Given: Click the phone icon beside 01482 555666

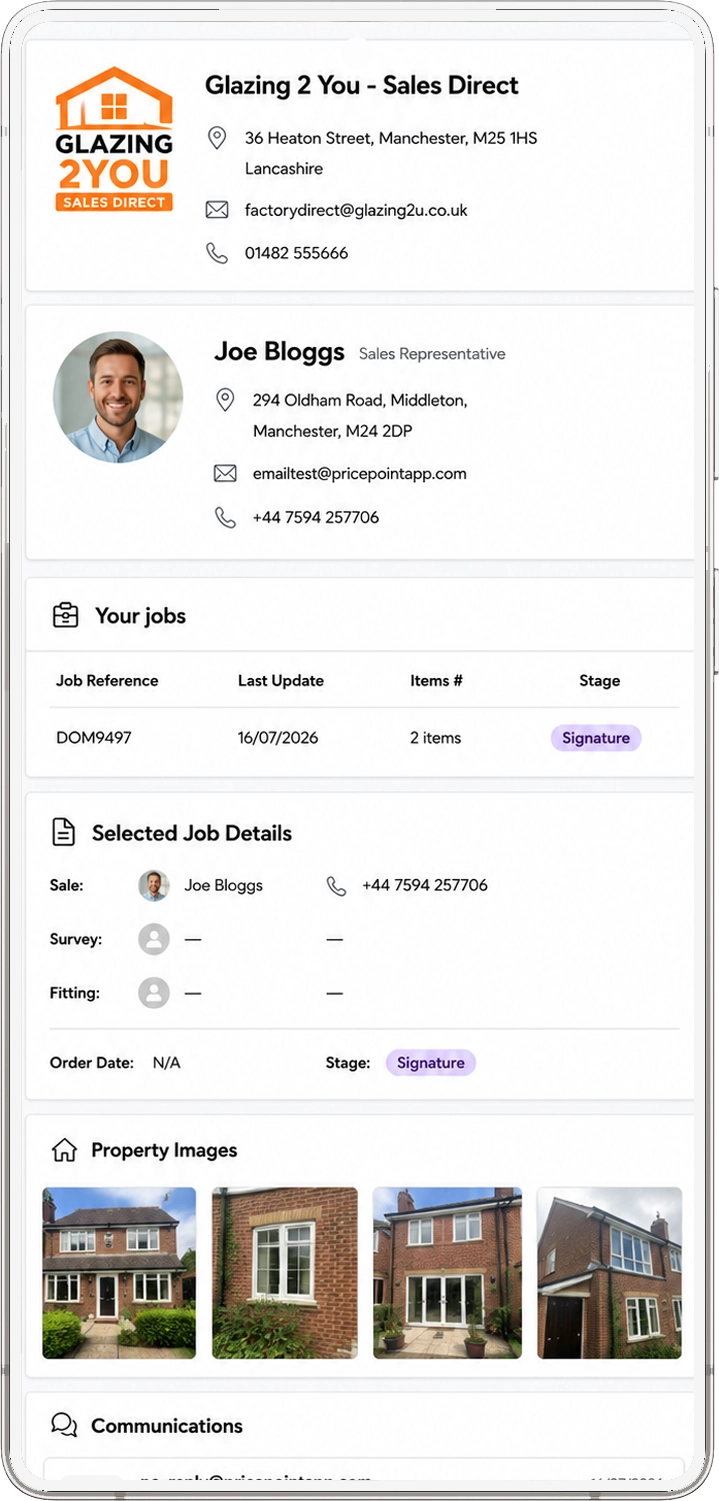Looking at the screenshot, I should coord(217,253).
